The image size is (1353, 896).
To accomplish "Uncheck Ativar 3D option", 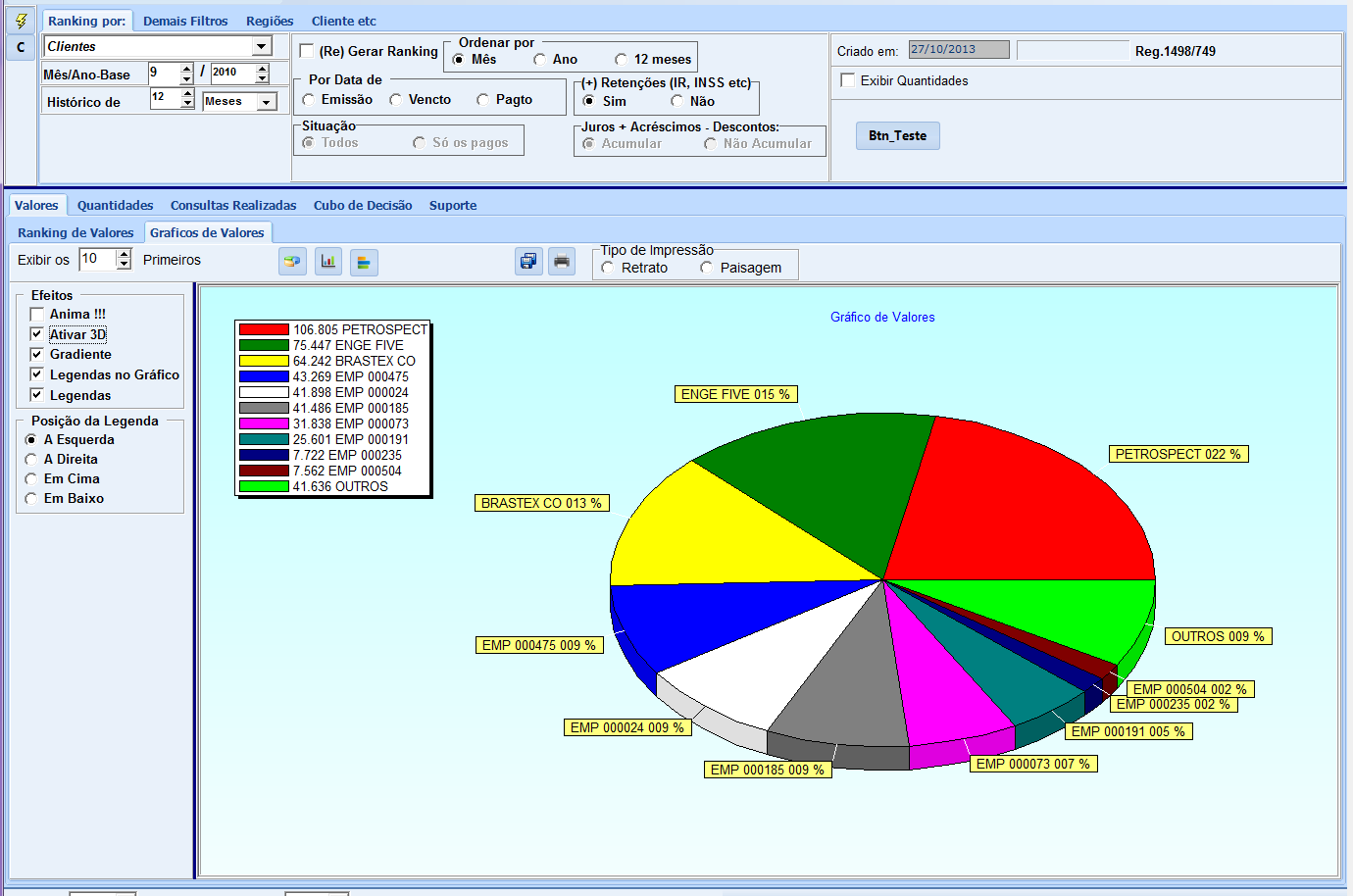I will click(x=37, y=334).
